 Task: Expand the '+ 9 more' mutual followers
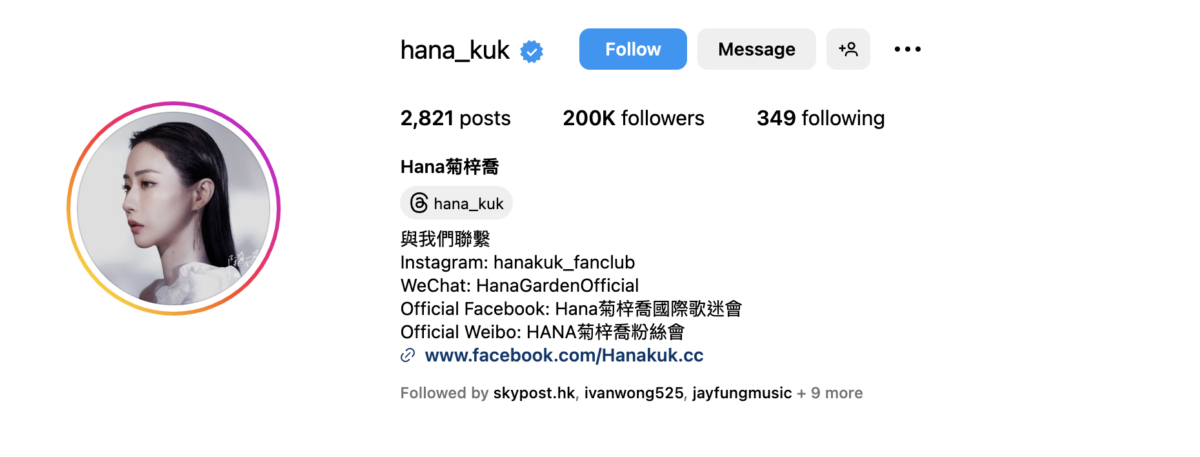829,393
